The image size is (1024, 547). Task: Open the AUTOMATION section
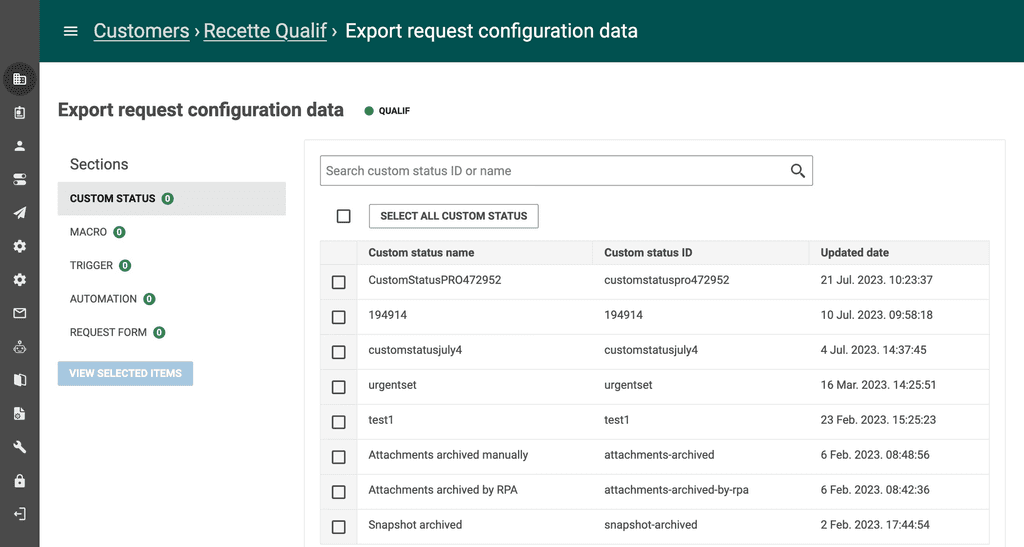[x=103, y=299]
